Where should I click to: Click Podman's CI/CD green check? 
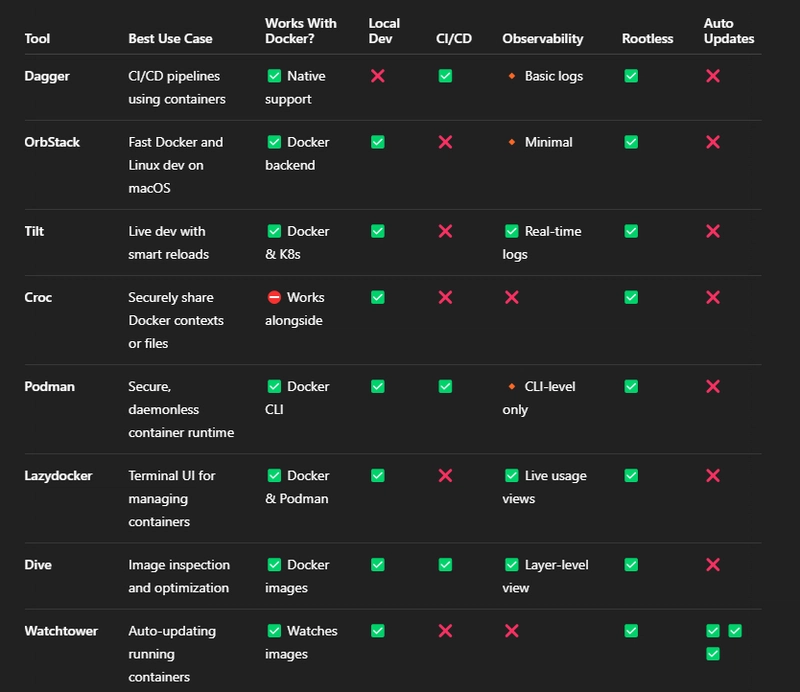point(445,386)
